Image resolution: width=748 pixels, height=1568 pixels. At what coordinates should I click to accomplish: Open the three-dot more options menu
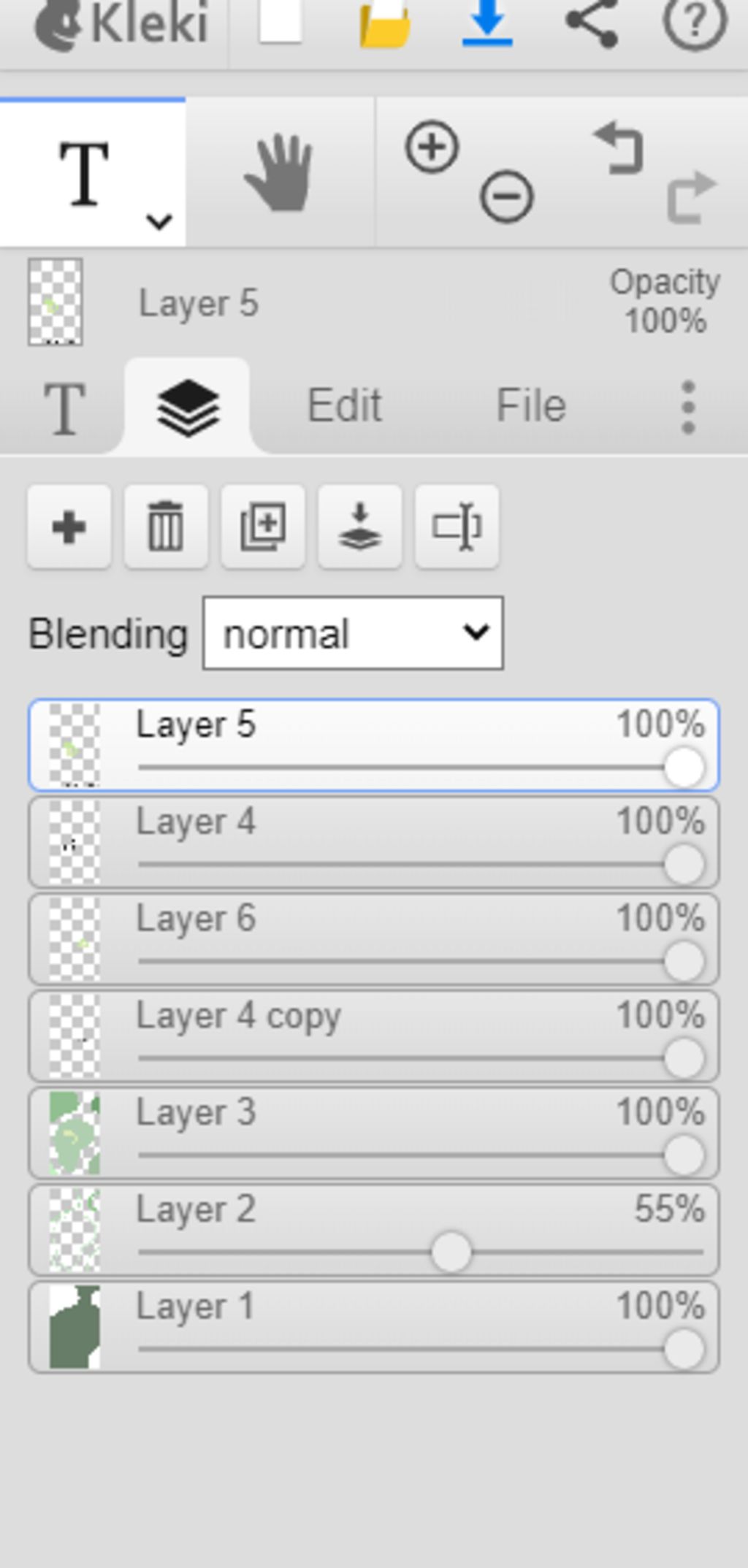[x=687, y=407]
